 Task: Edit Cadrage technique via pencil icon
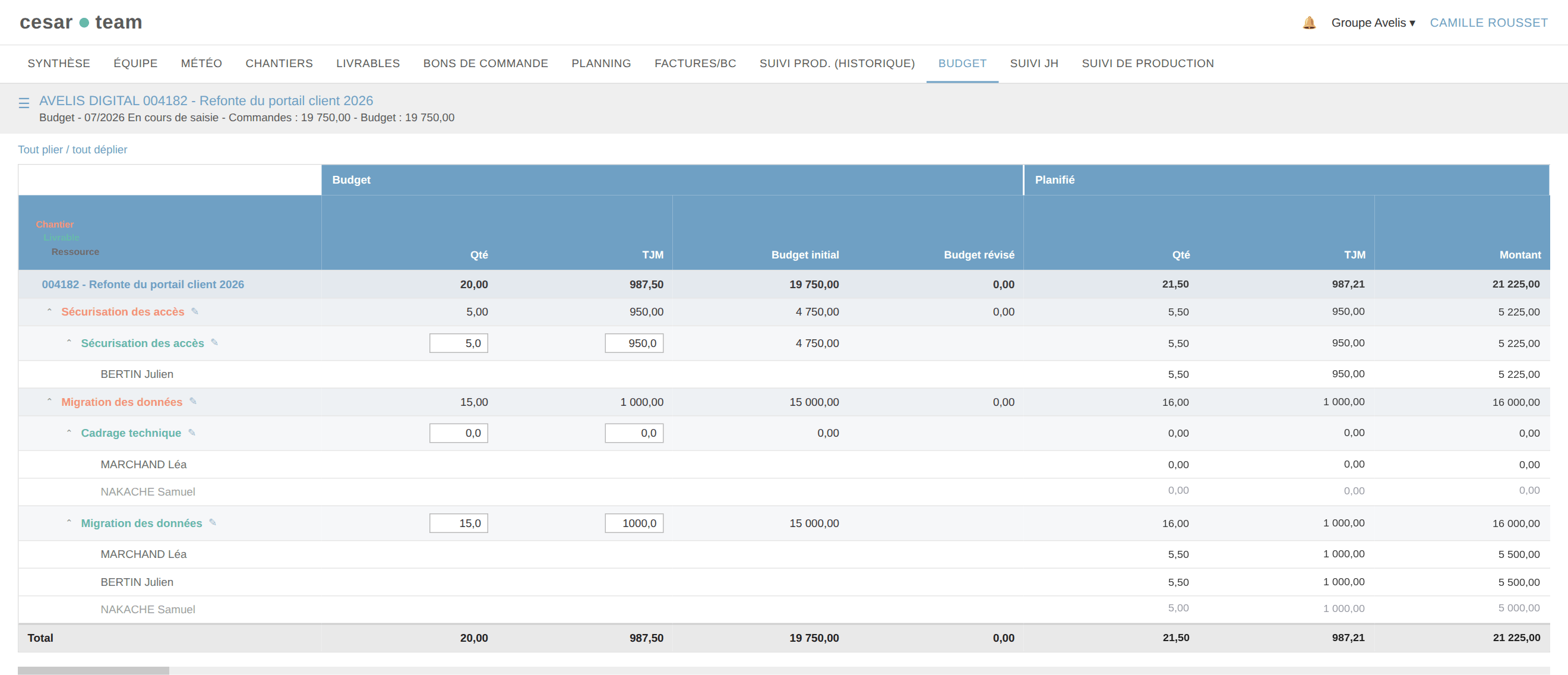[x=192, y=433]
